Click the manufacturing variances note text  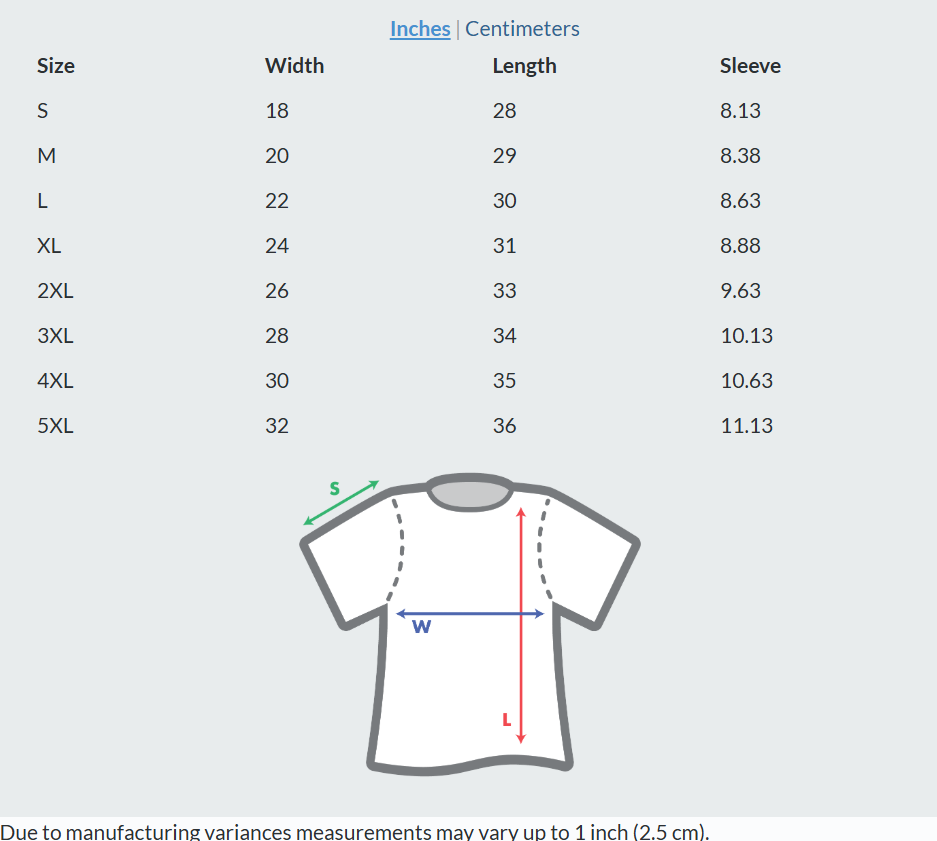pyautogui.click(x=354, y=831)
